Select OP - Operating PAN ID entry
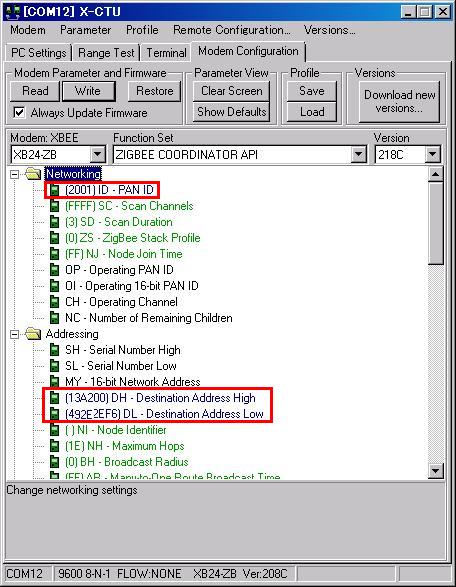This screenshot has width=456, height=587. click(x=119, y=270)
